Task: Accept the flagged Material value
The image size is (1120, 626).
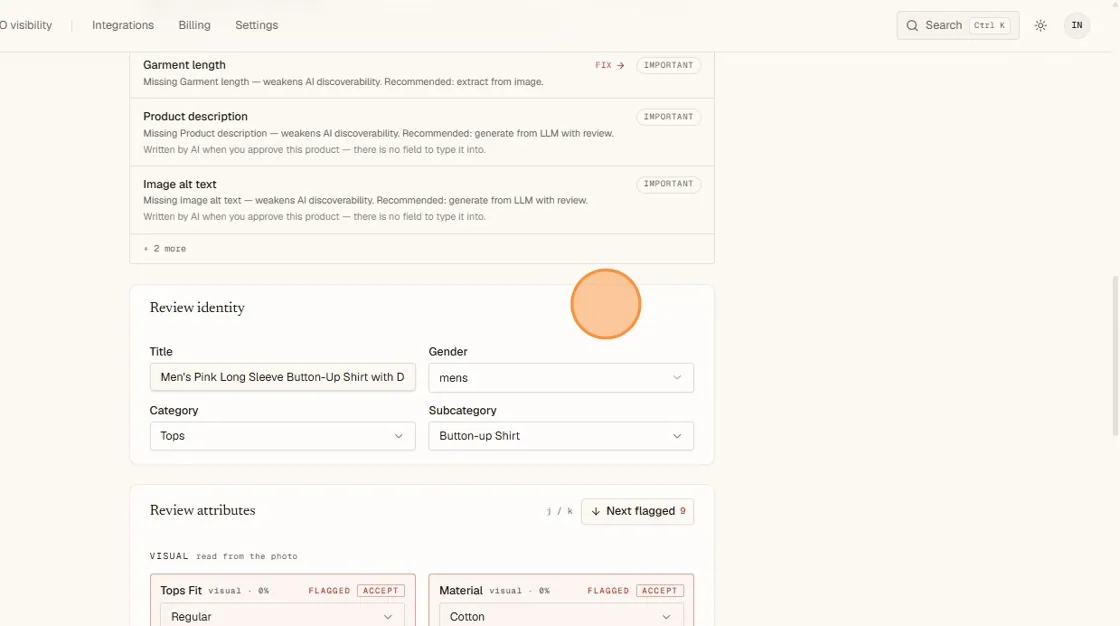Action: pos(659,591)
